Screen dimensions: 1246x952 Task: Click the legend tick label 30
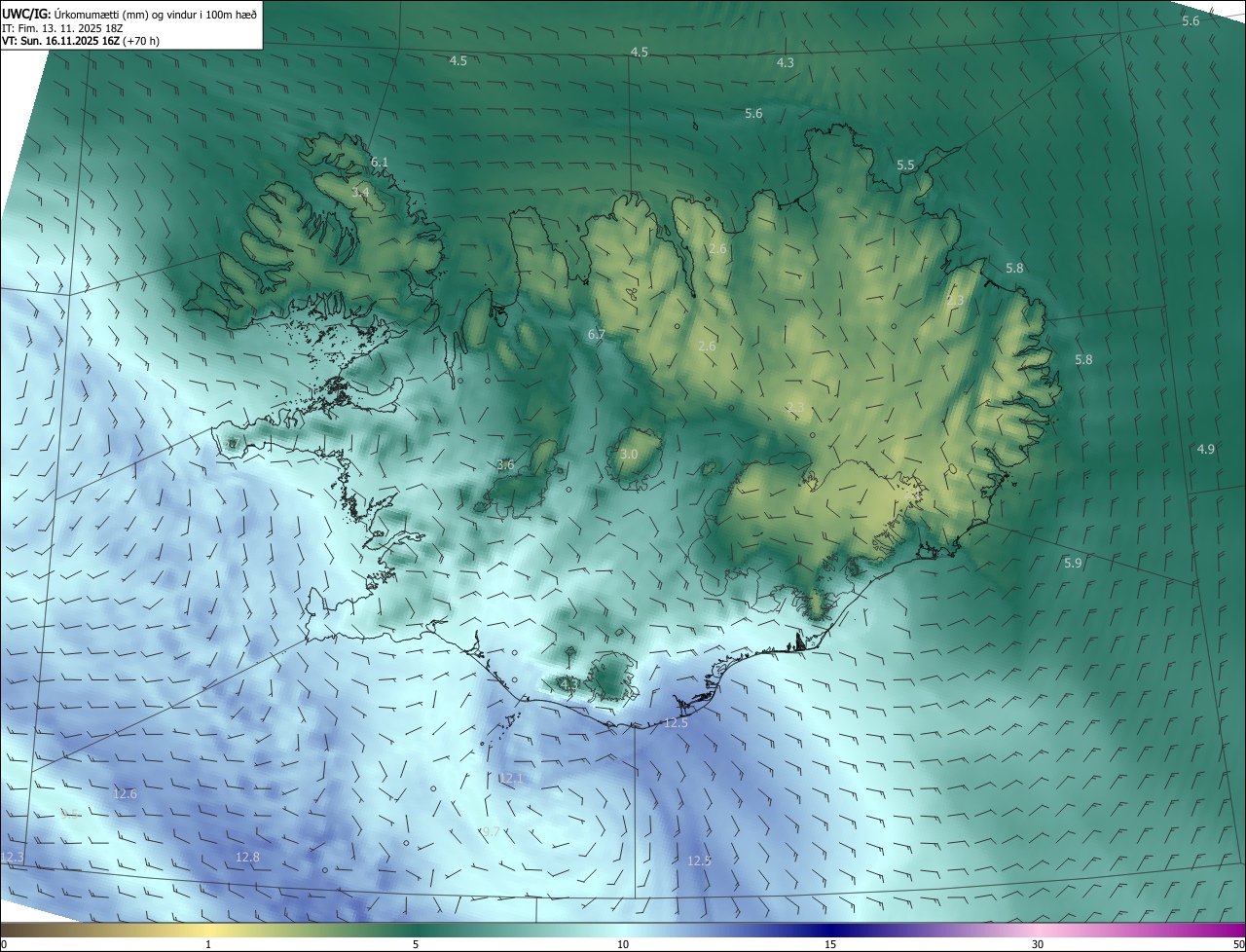click(x=1038, y=945)
